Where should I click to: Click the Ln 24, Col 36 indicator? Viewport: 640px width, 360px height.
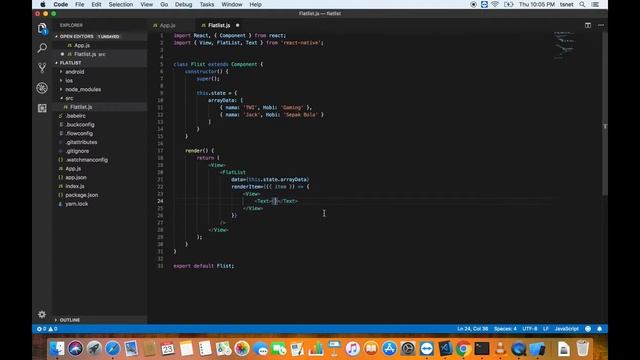(472, 329)
